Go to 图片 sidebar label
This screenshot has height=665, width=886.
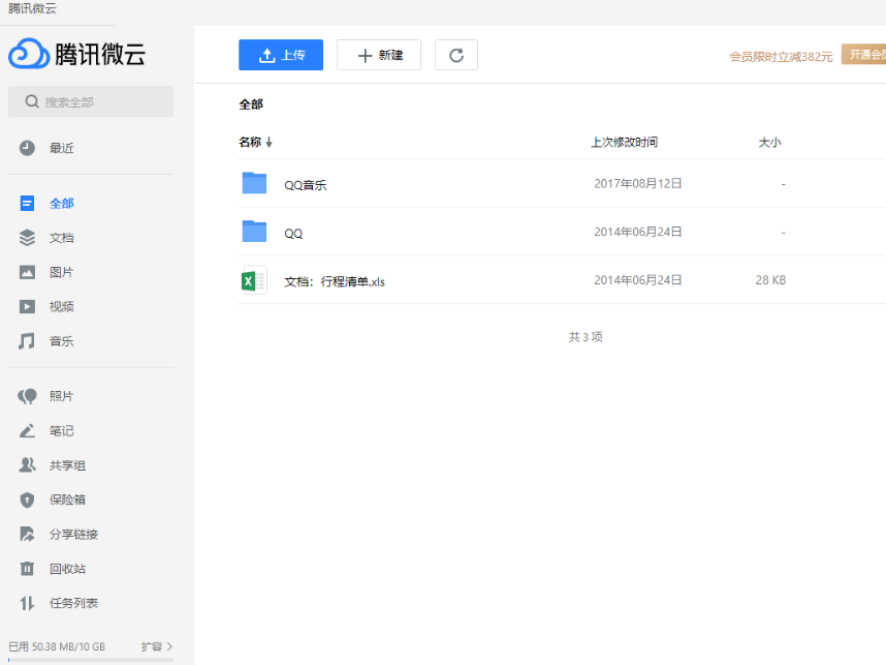62,272
